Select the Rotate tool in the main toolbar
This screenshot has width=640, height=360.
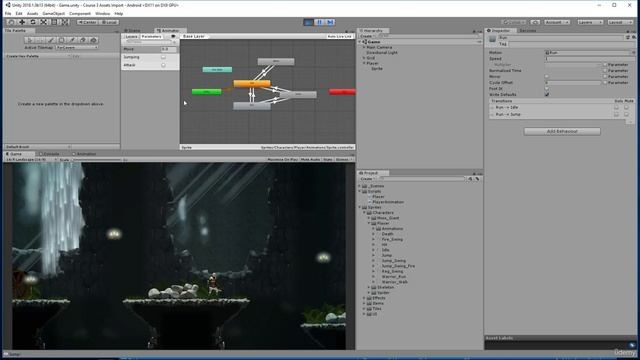click(33, 22)
